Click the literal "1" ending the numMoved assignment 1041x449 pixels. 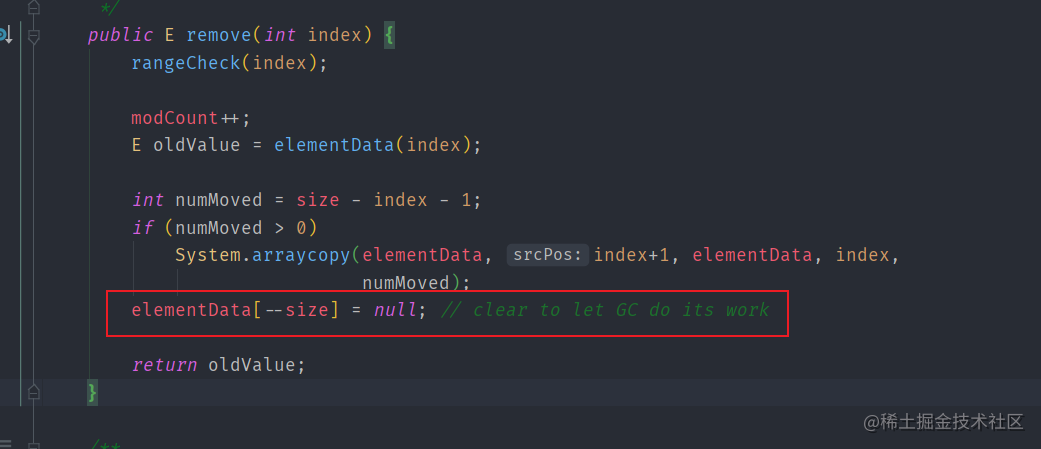click(x=466, y=200)
